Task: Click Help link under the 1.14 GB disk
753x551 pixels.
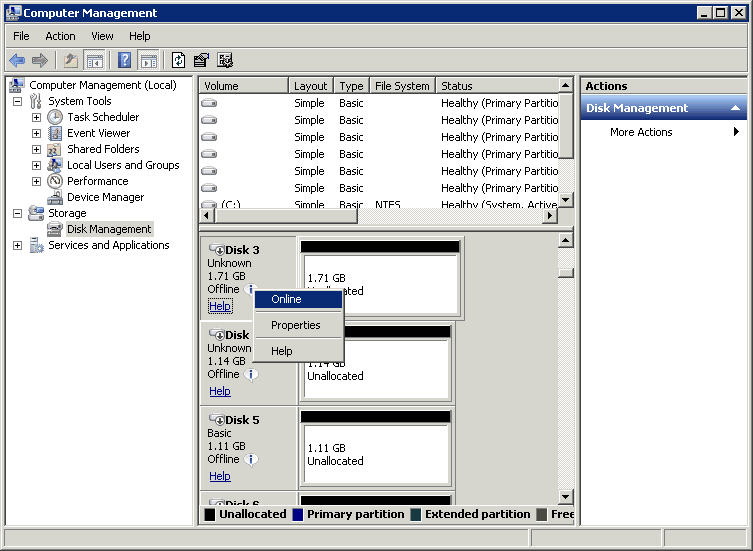Action: (220, 391)
